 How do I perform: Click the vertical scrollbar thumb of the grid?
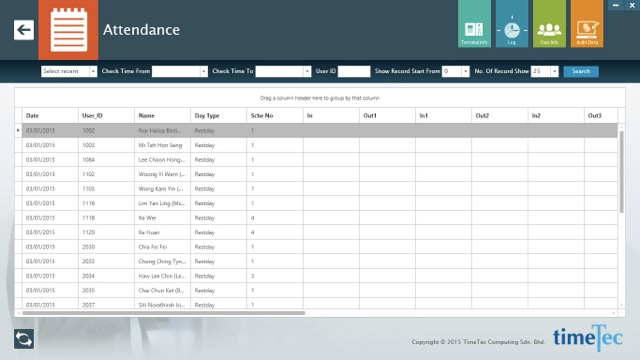point(622,171)
